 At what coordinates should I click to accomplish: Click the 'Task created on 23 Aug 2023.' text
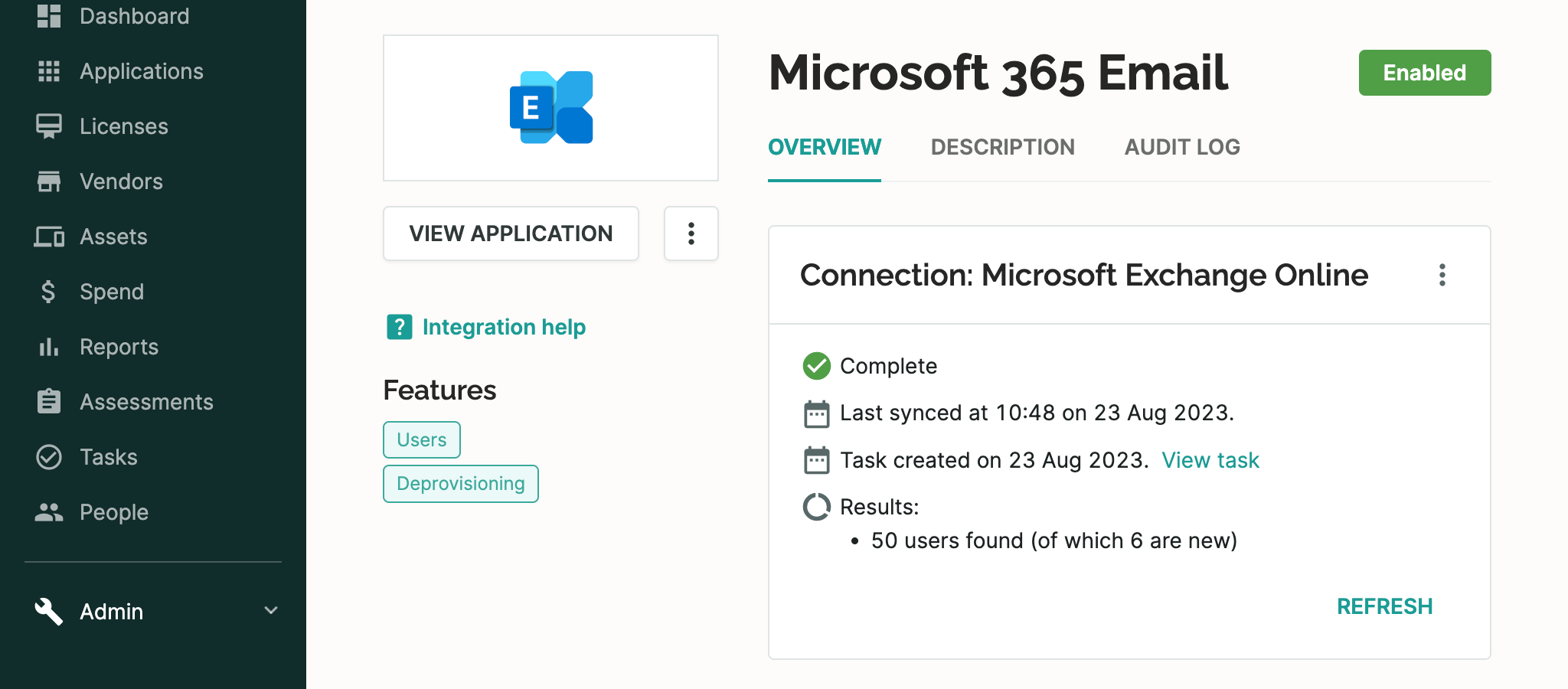pyautogui.click(x=995, y=460)
